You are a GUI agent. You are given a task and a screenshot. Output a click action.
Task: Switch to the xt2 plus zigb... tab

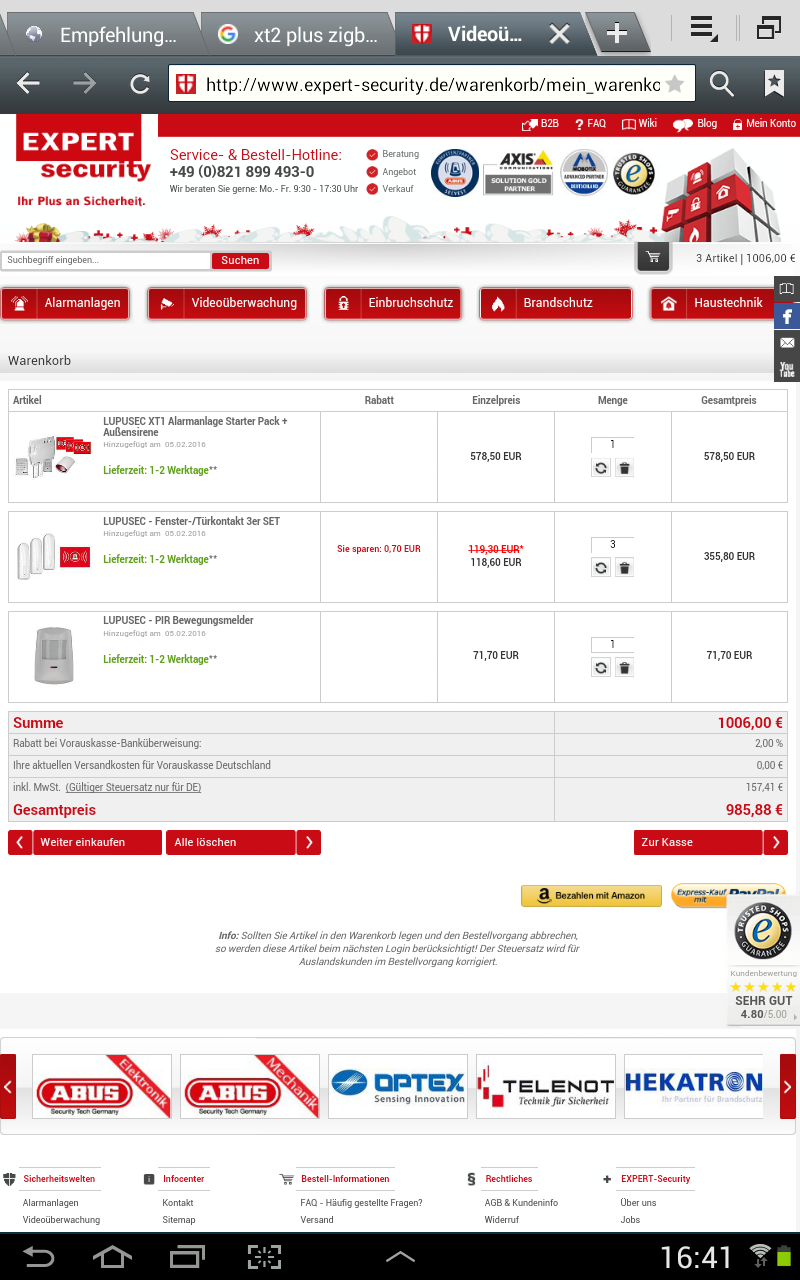tap(300, 35)
